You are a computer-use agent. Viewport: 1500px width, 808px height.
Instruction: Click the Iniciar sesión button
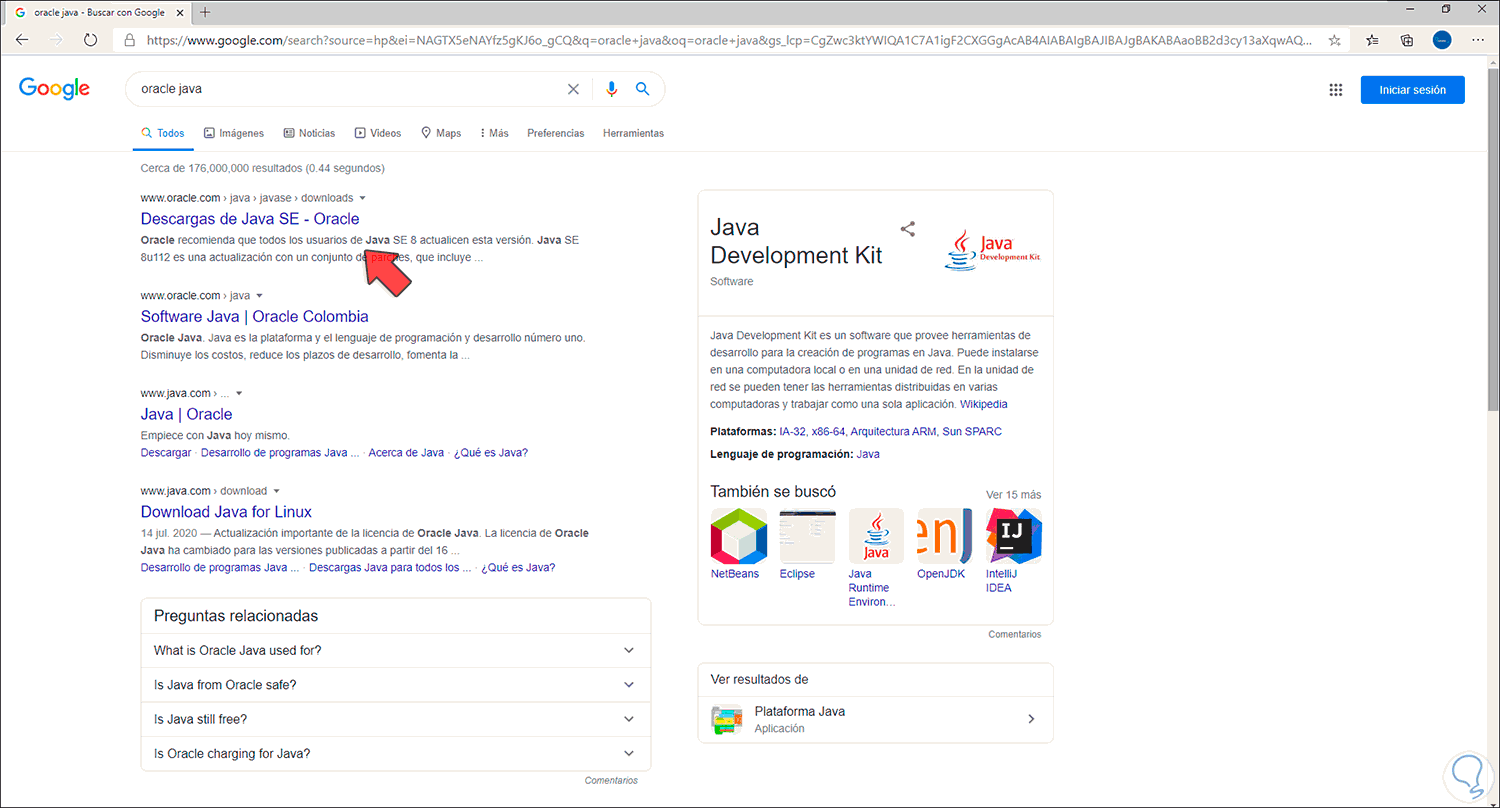[1412, 90]
